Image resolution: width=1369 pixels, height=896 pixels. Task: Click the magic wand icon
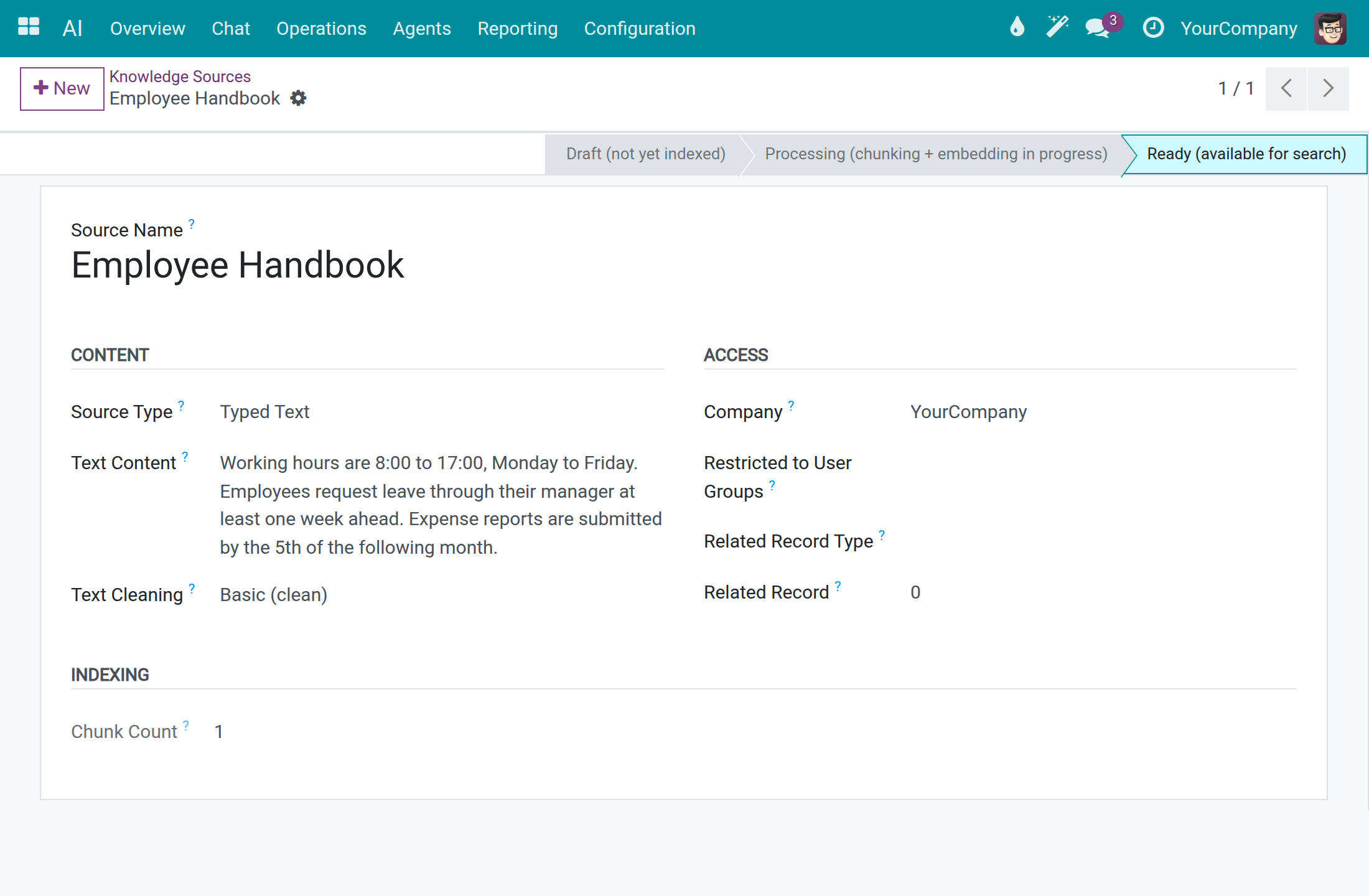click(1057, 27)
